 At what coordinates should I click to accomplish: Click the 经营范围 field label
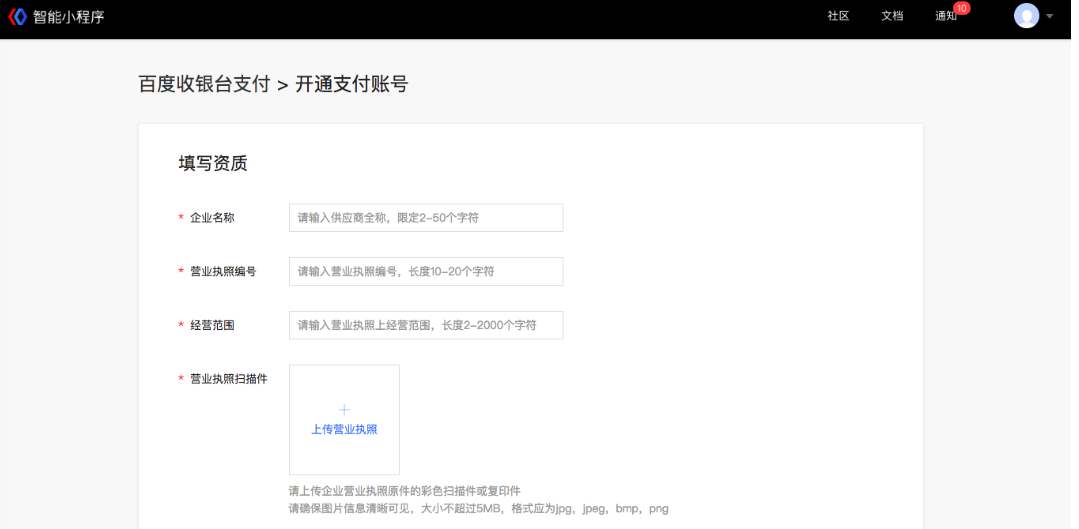point(212,325)
